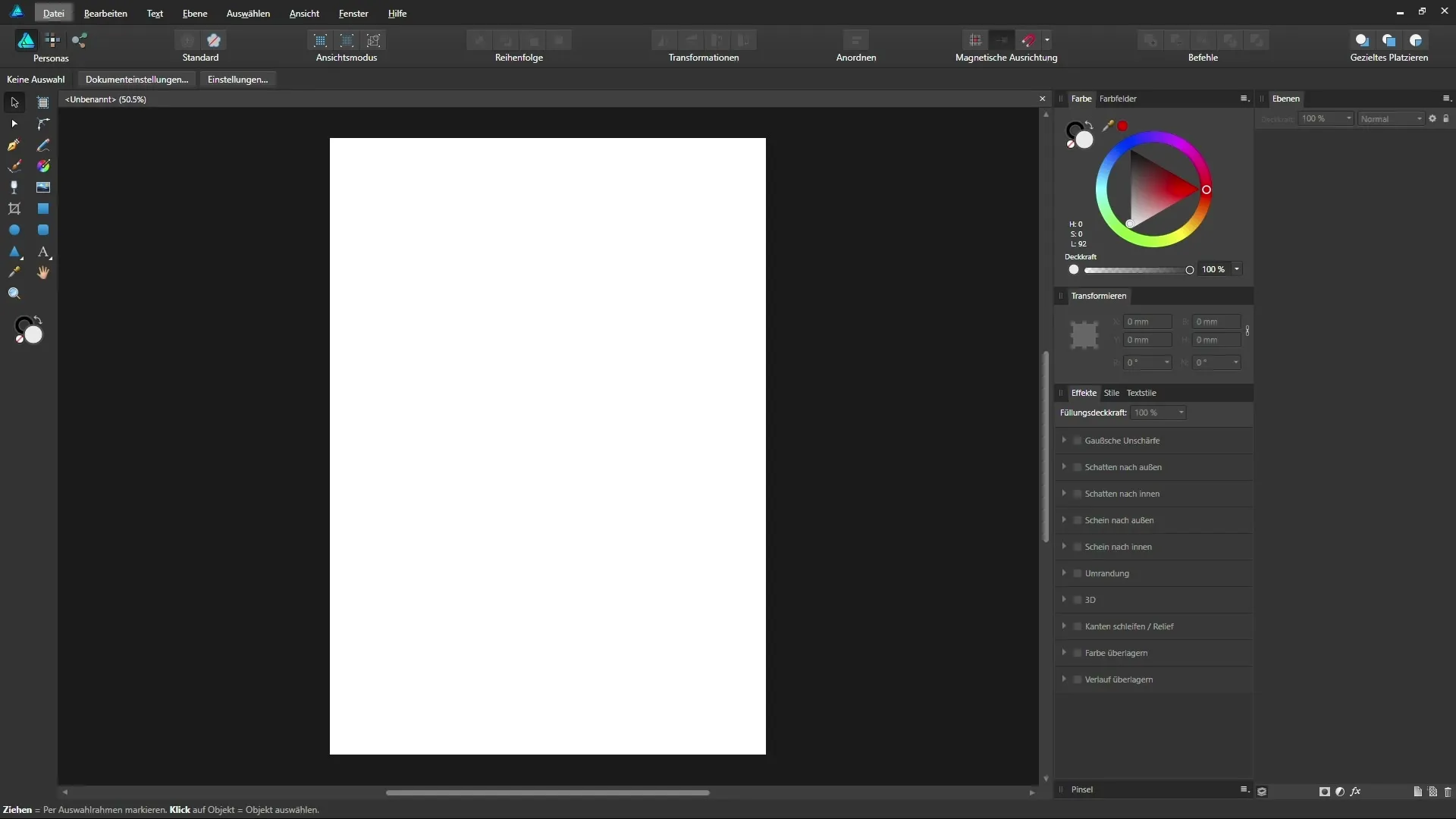Switch to the Stile tab
This screenshot has height=819, width=1456.
point(1111,393)
